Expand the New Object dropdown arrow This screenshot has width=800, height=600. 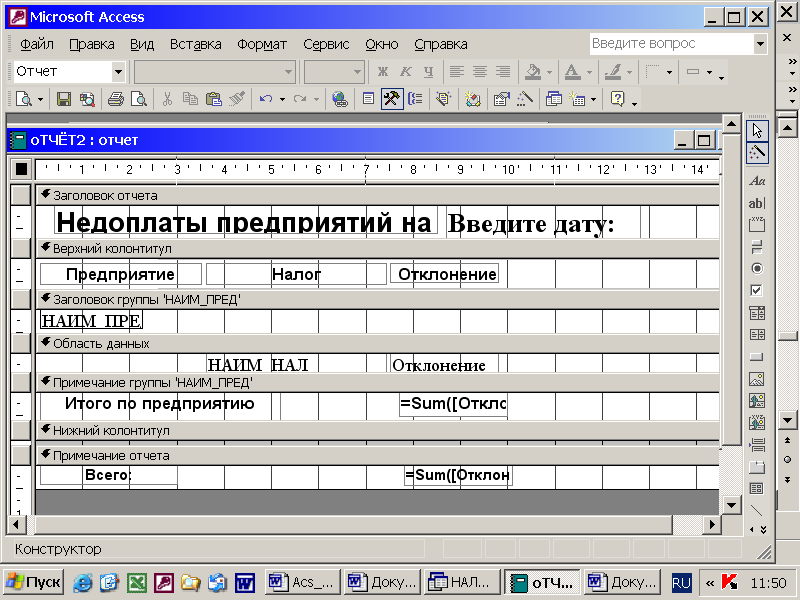coord(593,99)
